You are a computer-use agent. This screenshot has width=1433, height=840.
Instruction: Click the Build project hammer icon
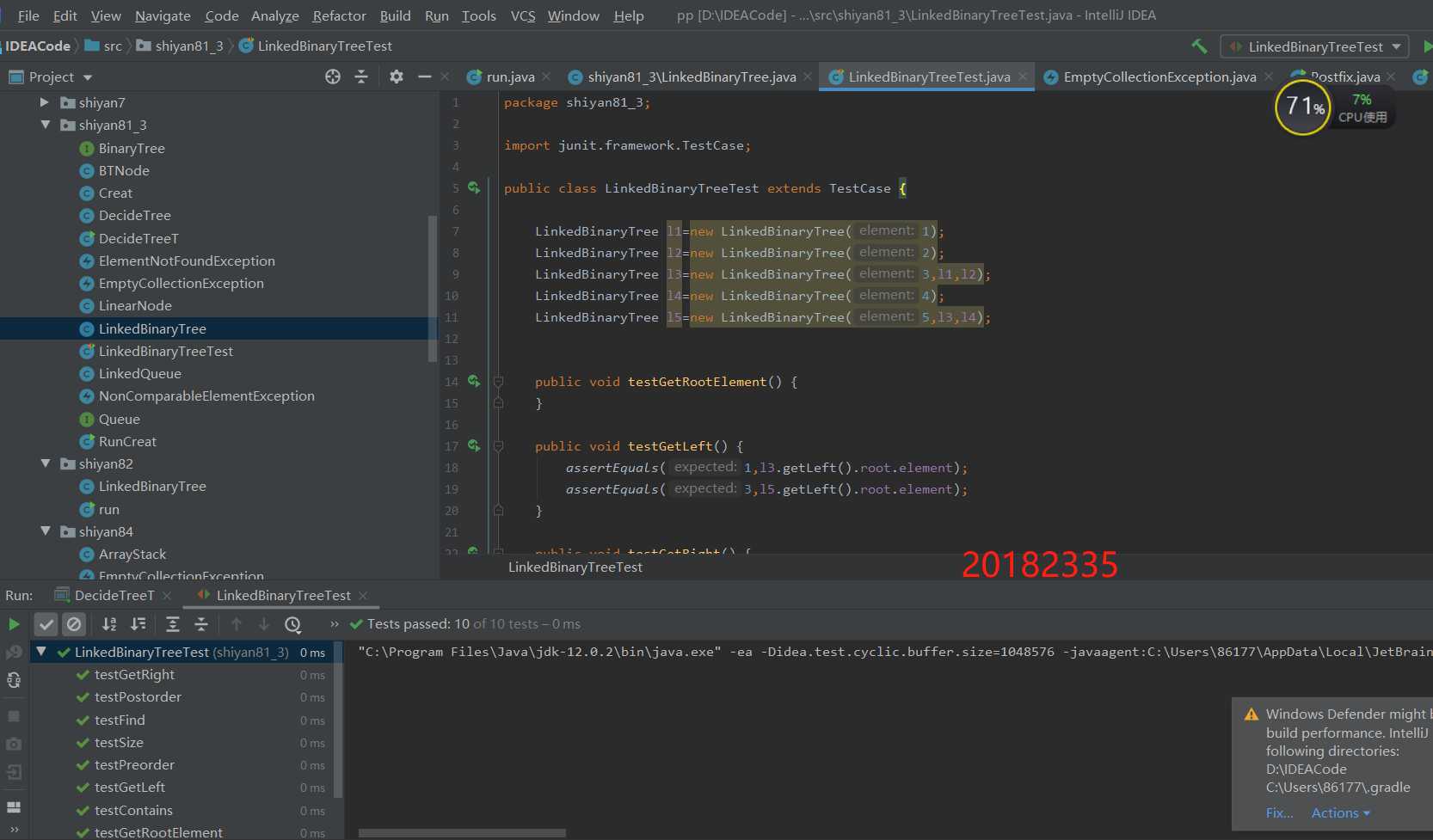1199,46
